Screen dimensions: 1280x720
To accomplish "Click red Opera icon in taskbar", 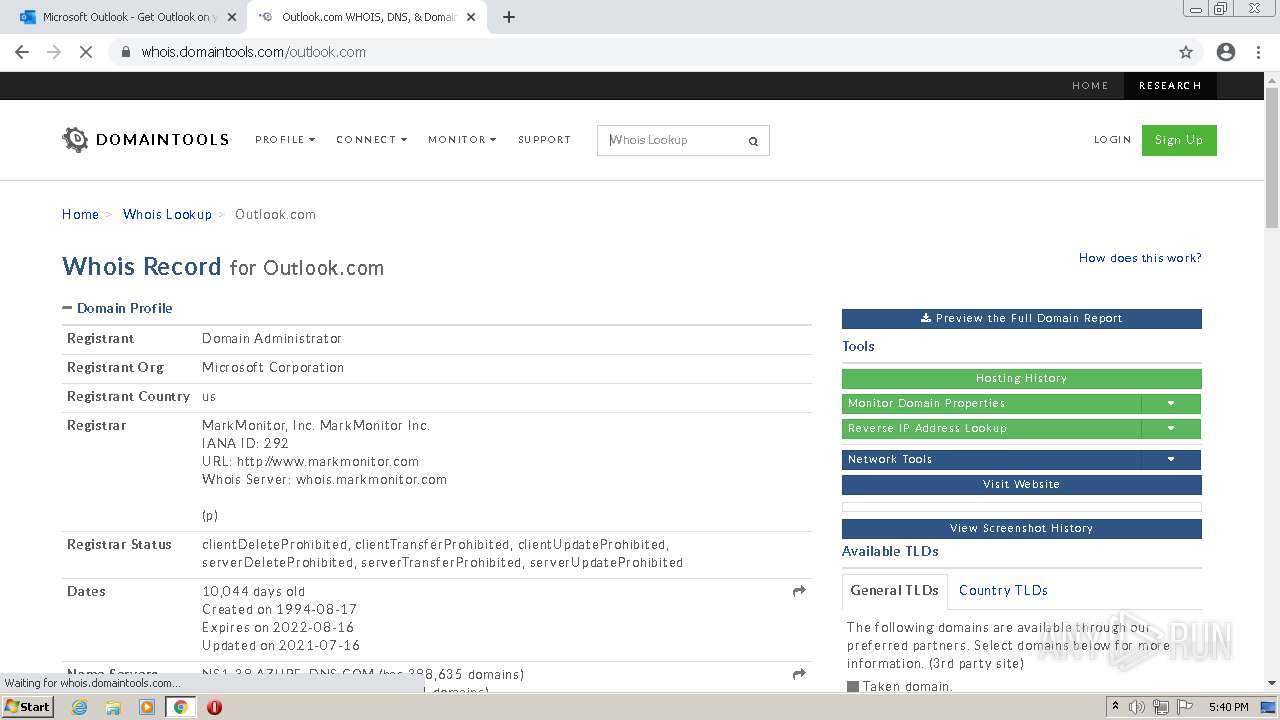I will coord(214,707).
